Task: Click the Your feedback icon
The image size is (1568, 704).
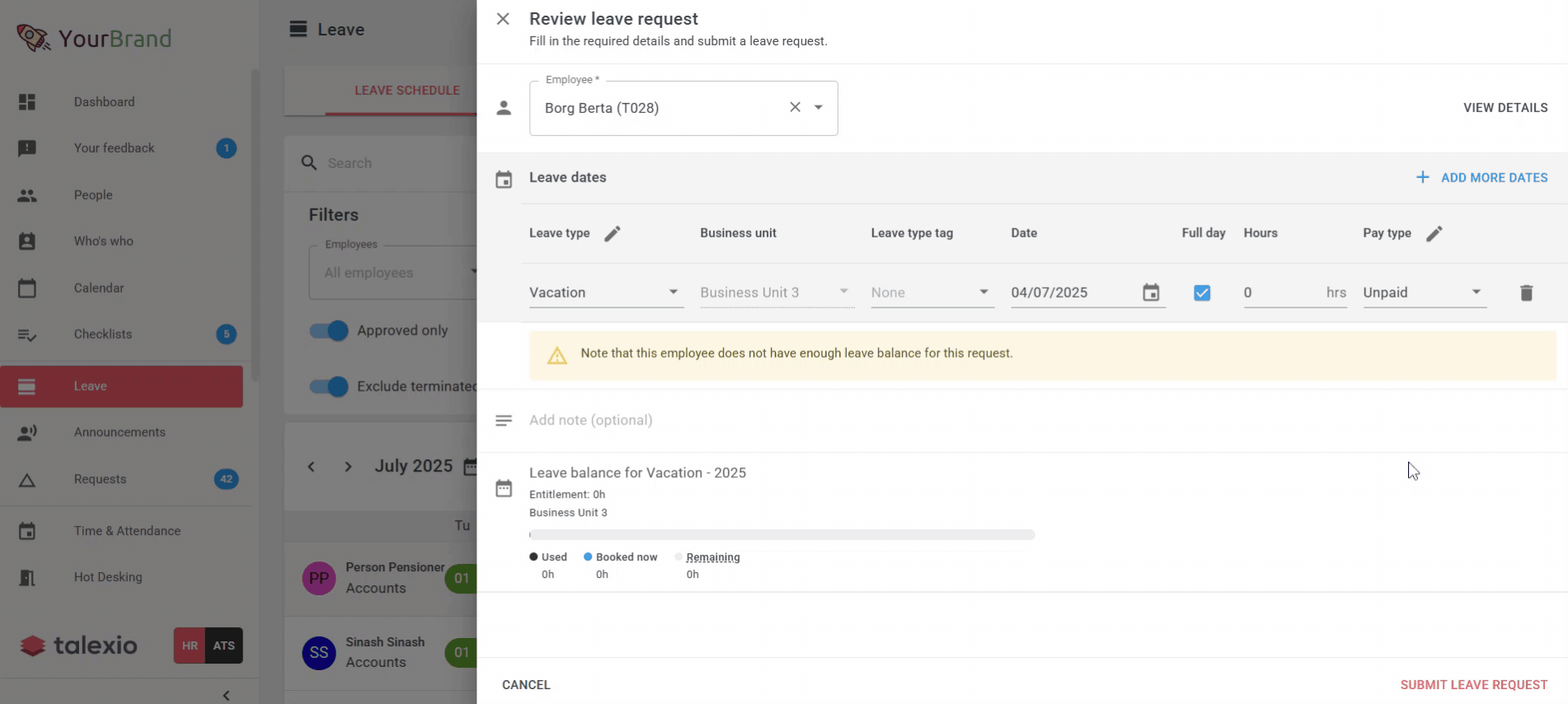Action: pos(27,148)
